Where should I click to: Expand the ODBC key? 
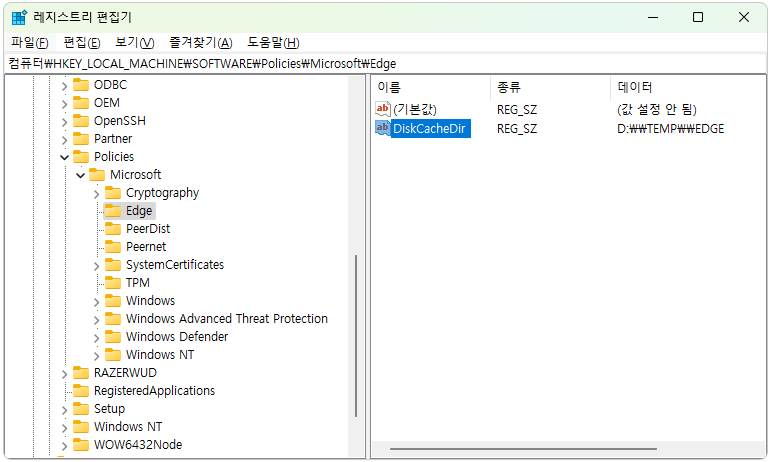(64, 86)
